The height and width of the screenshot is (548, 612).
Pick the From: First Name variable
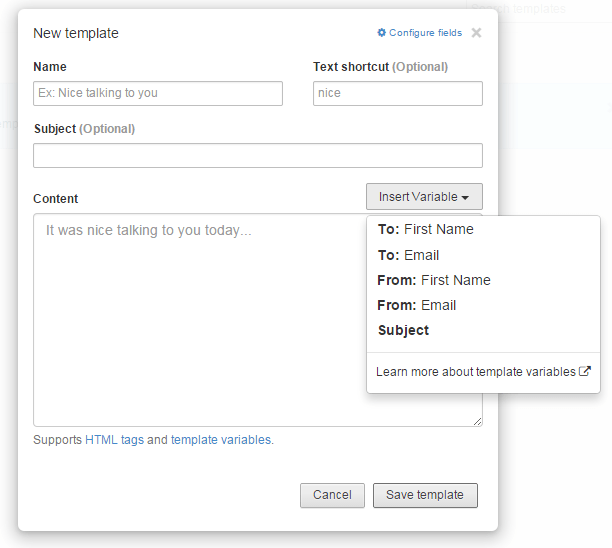(x=434, y=280)
